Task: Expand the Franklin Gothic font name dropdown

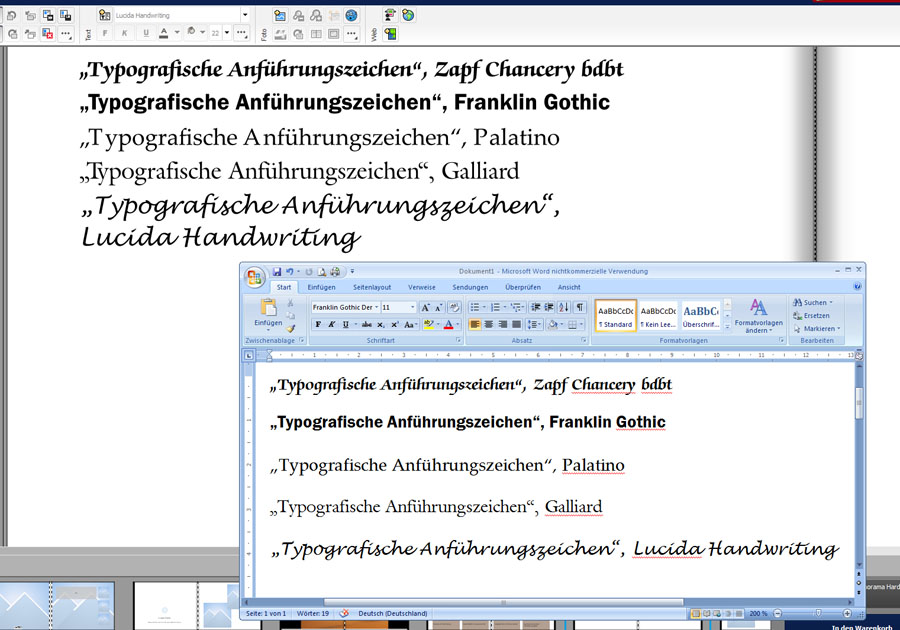Action: pyautogui.click(x=376, y=308)
